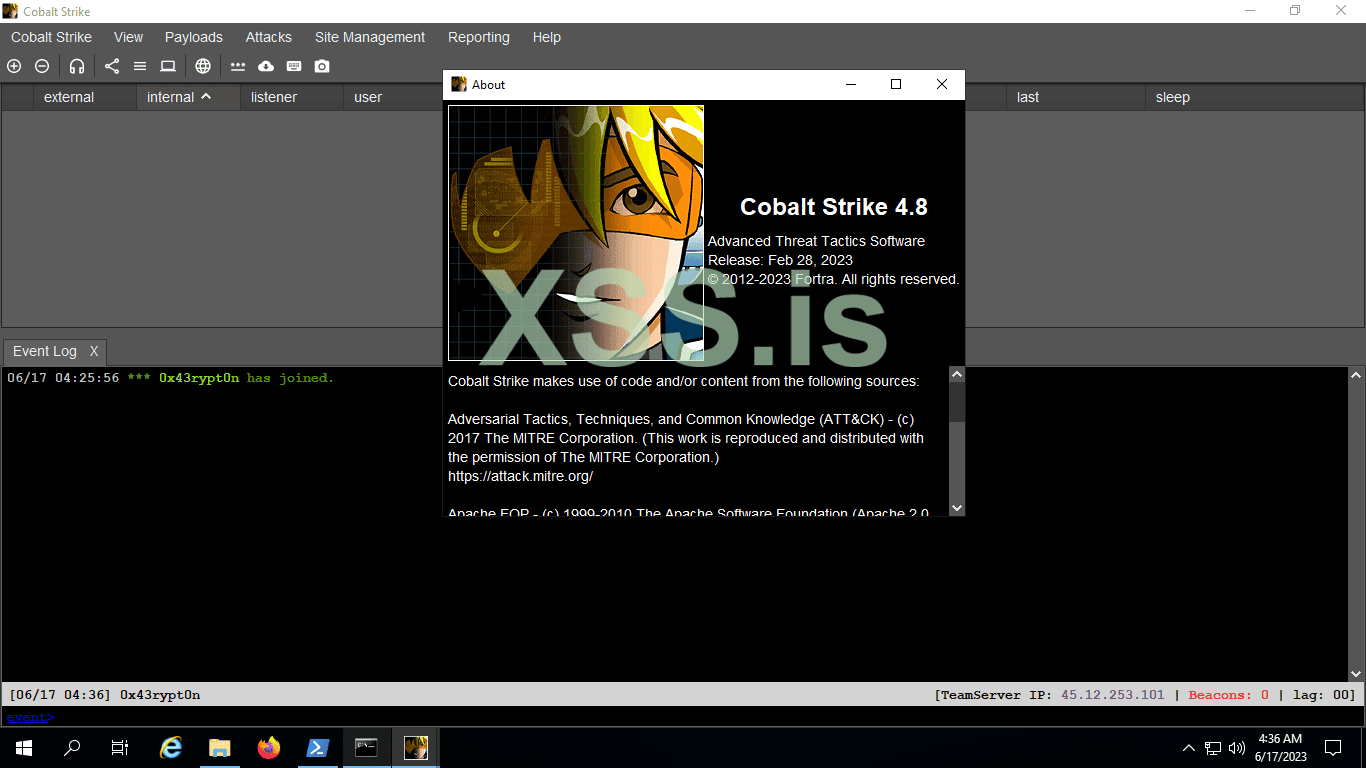Launch Internet Explorer from the taskbar
Screen dimensions: 1366x768
coord(172,748)
